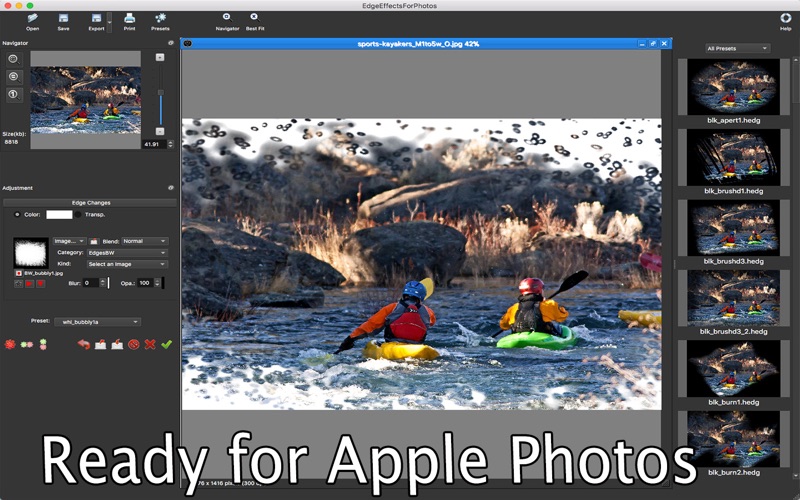800x500 pixels.
Task: Select the blk_brushd1.hedg preset thumbnail
Action: [733, 157]
